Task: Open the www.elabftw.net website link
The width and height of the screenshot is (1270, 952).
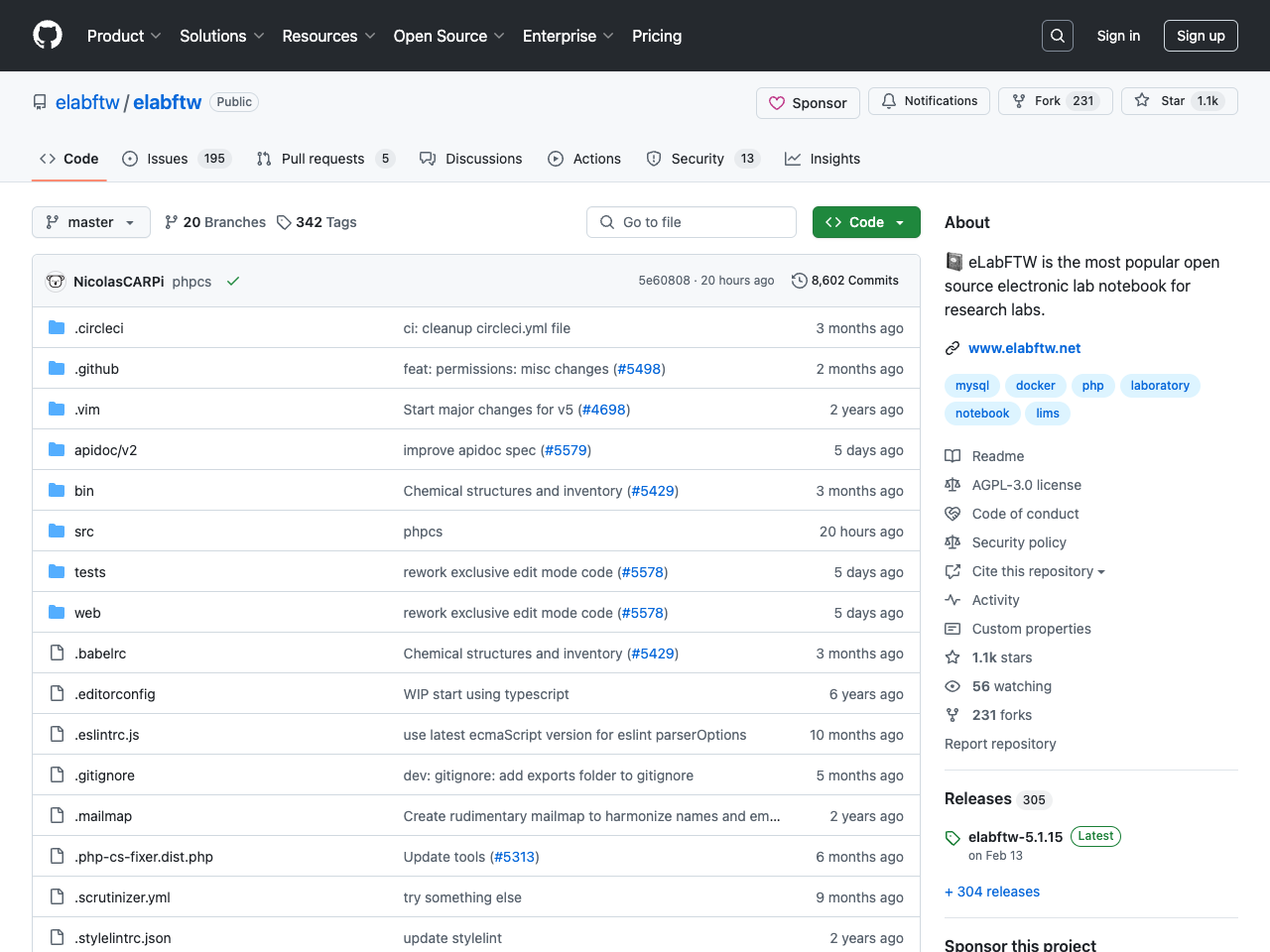Action: pyautogui.click(x=1024, y=348)
